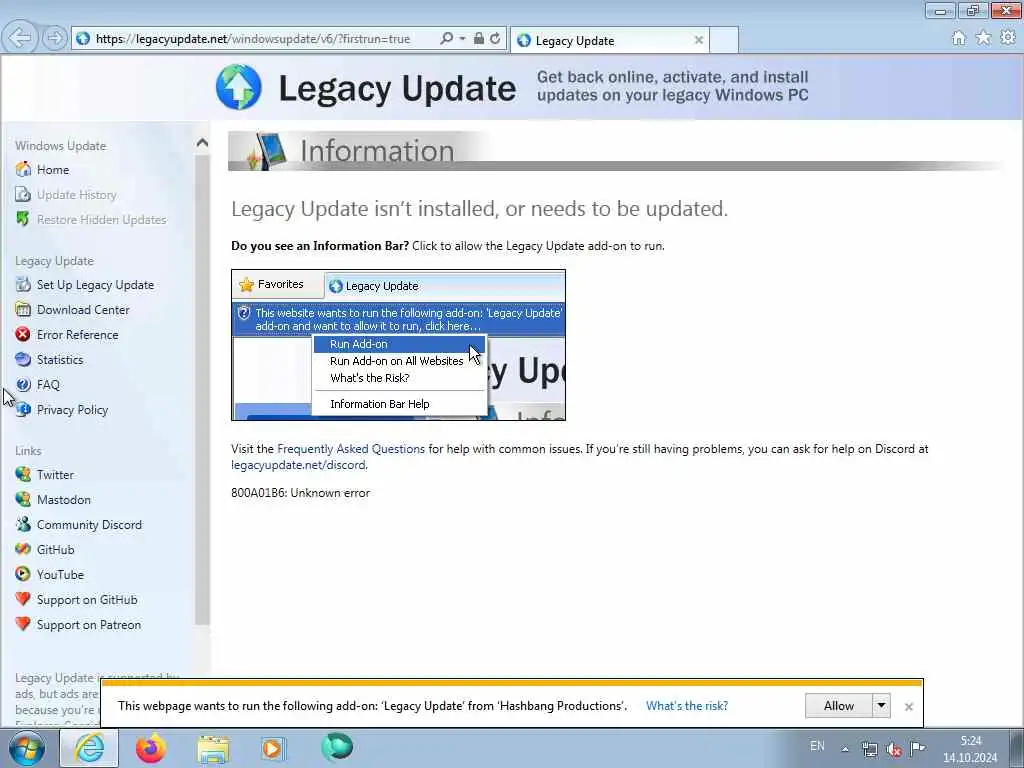Viewport: 1024px width, 768px height.
Task: Open the Mastodon link
Action: 64,500
